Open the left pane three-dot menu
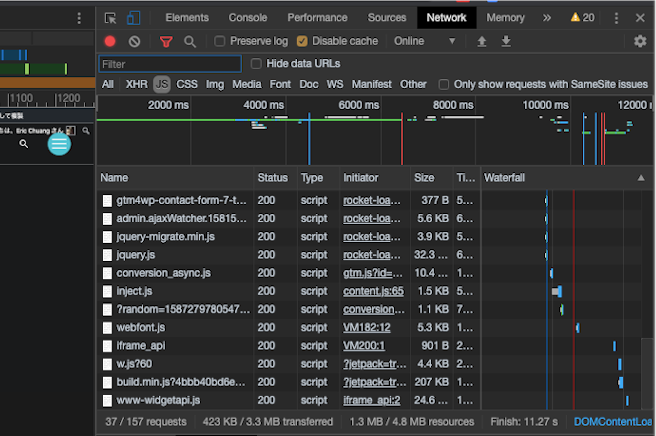The image size is (656, 436). tap(79, 18)
